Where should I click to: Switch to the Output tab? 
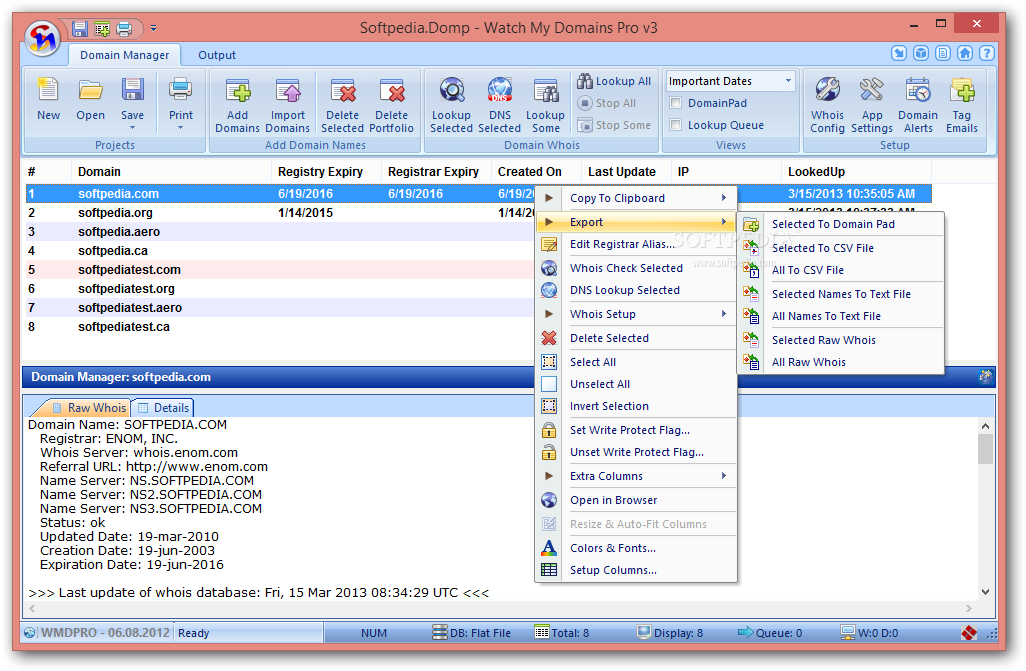coord(217,55)
